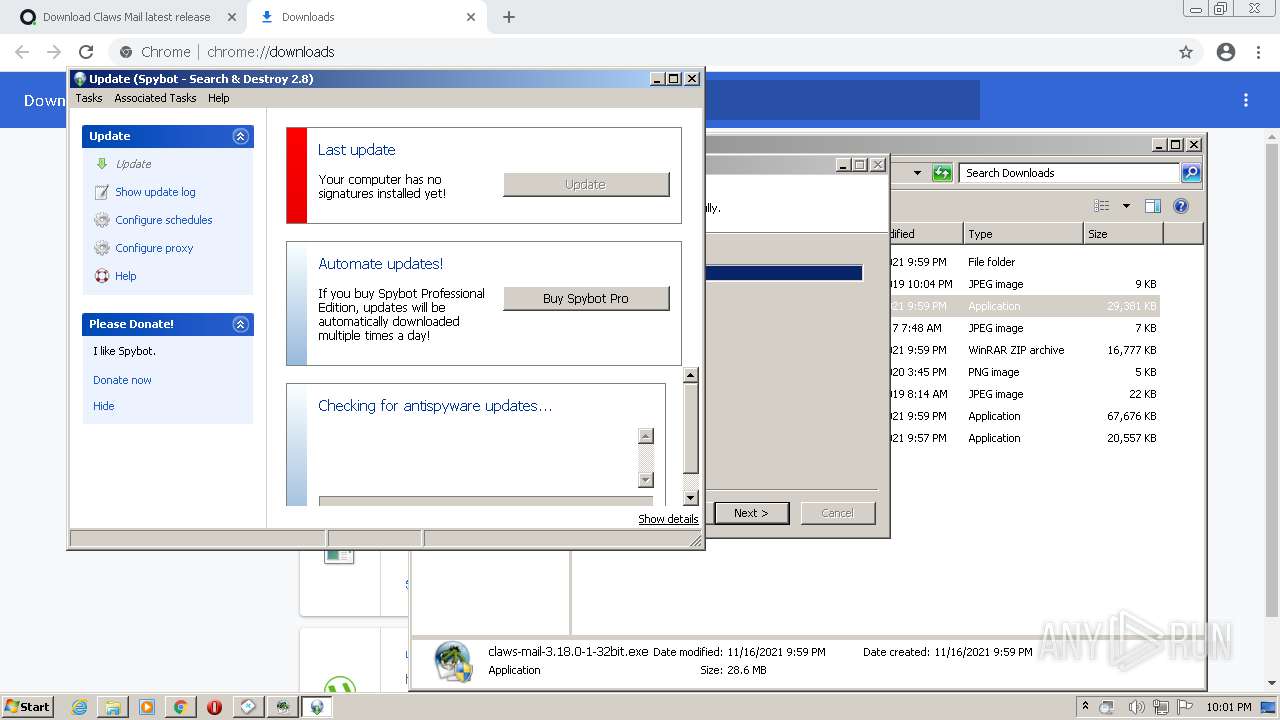Click the Chrome icon in the taskbar
1280x720 pixels.
[180, 707]
